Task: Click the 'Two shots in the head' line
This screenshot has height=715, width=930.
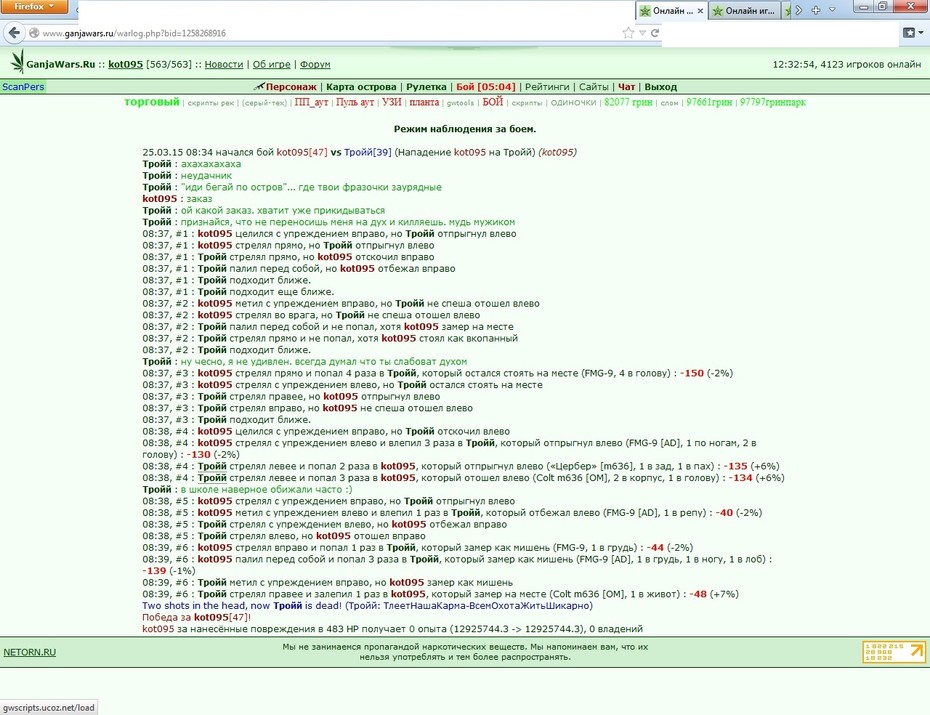Action: 367,606
